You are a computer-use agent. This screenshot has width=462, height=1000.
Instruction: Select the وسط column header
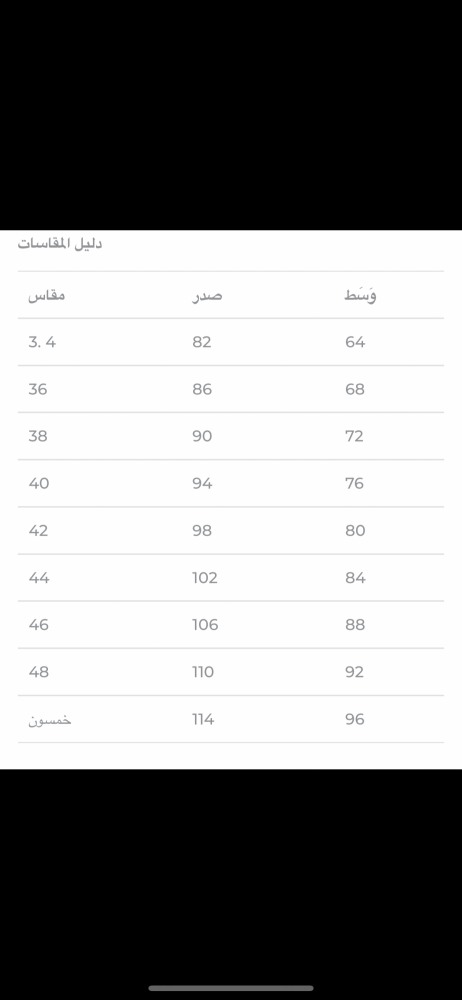click(x=361, y=295)
